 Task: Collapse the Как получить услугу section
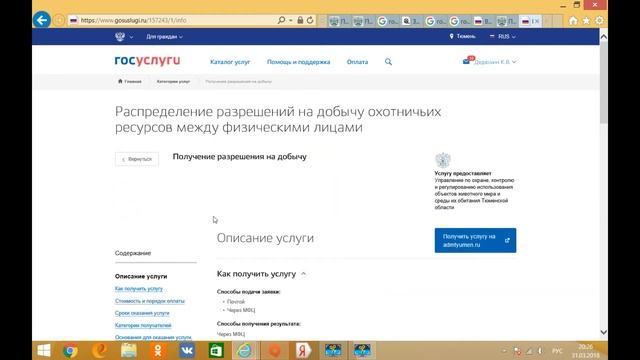coord(303,274)
